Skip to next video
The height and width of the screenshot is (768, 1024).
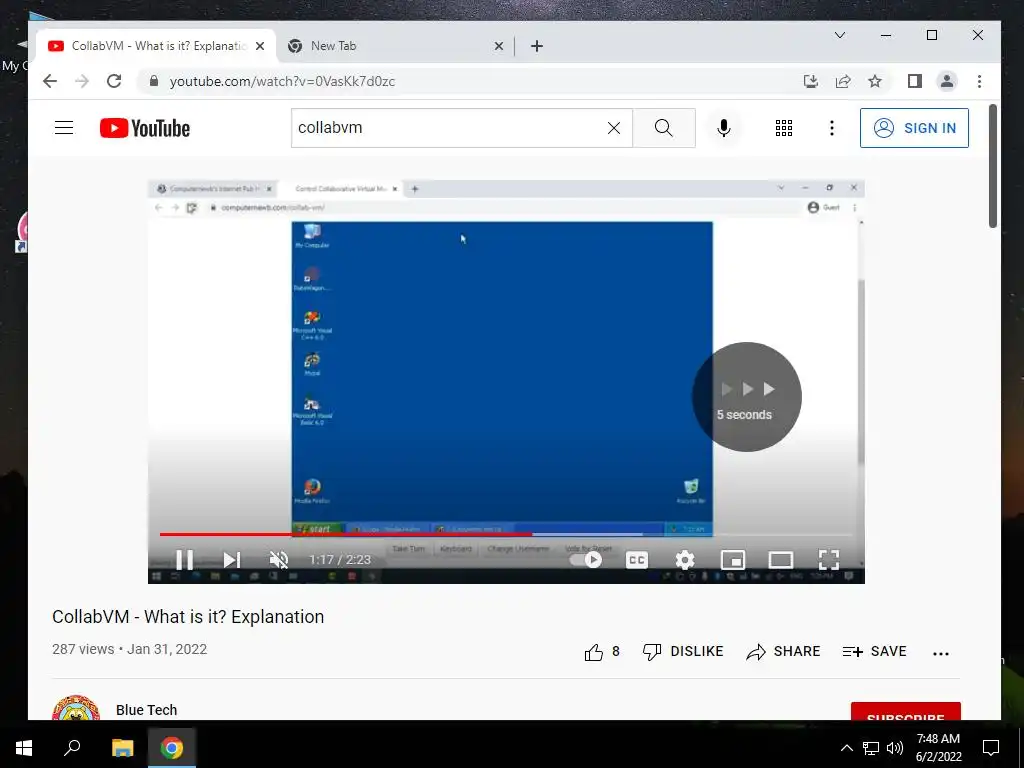232,560
